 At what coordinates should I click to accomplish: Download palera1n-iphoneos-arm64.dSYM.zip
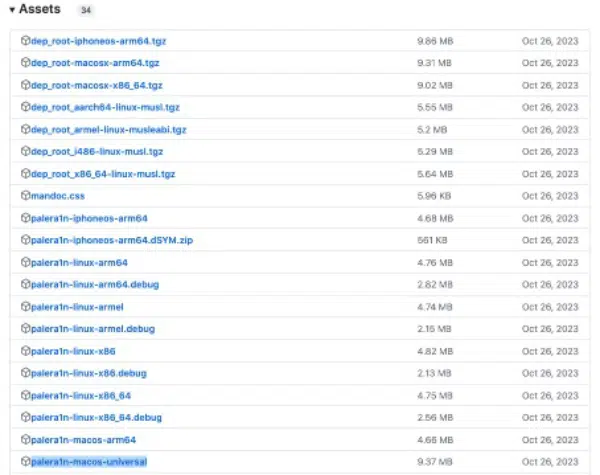pos(103,240)
